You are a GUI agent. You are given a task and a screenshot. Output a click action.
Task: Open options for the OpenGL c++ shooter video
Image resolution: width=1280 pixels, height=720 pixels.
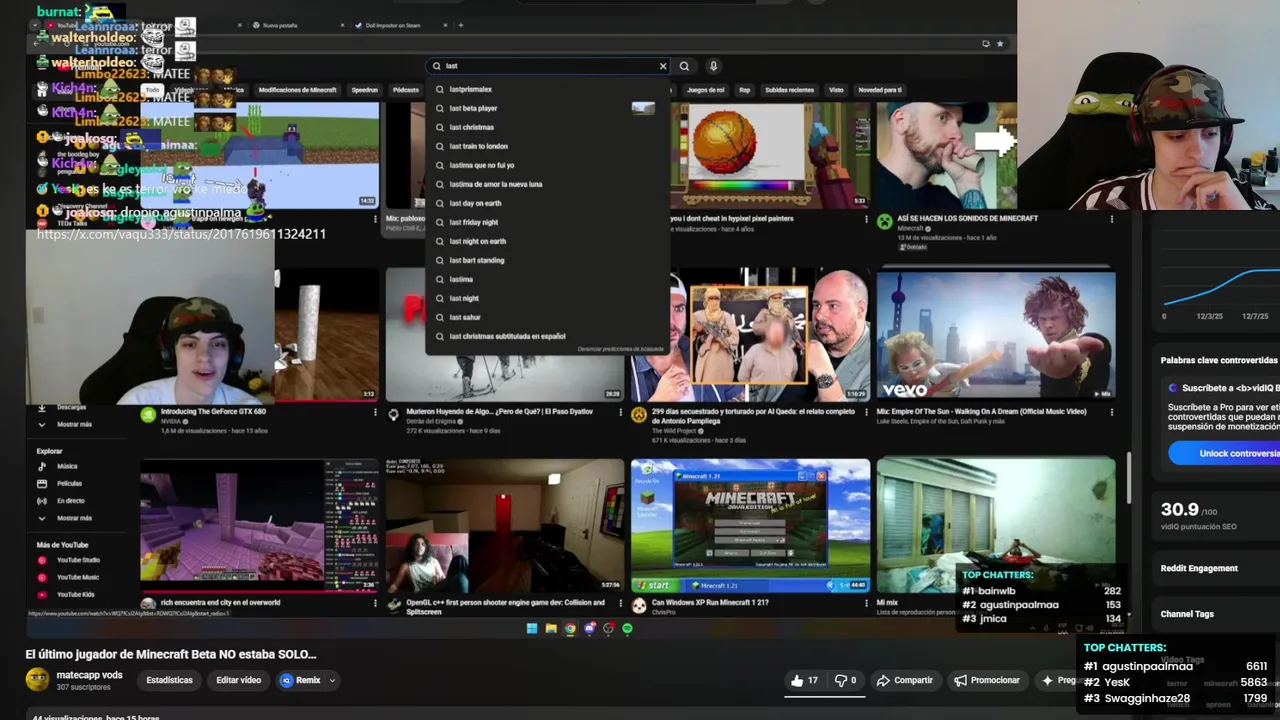620,603
